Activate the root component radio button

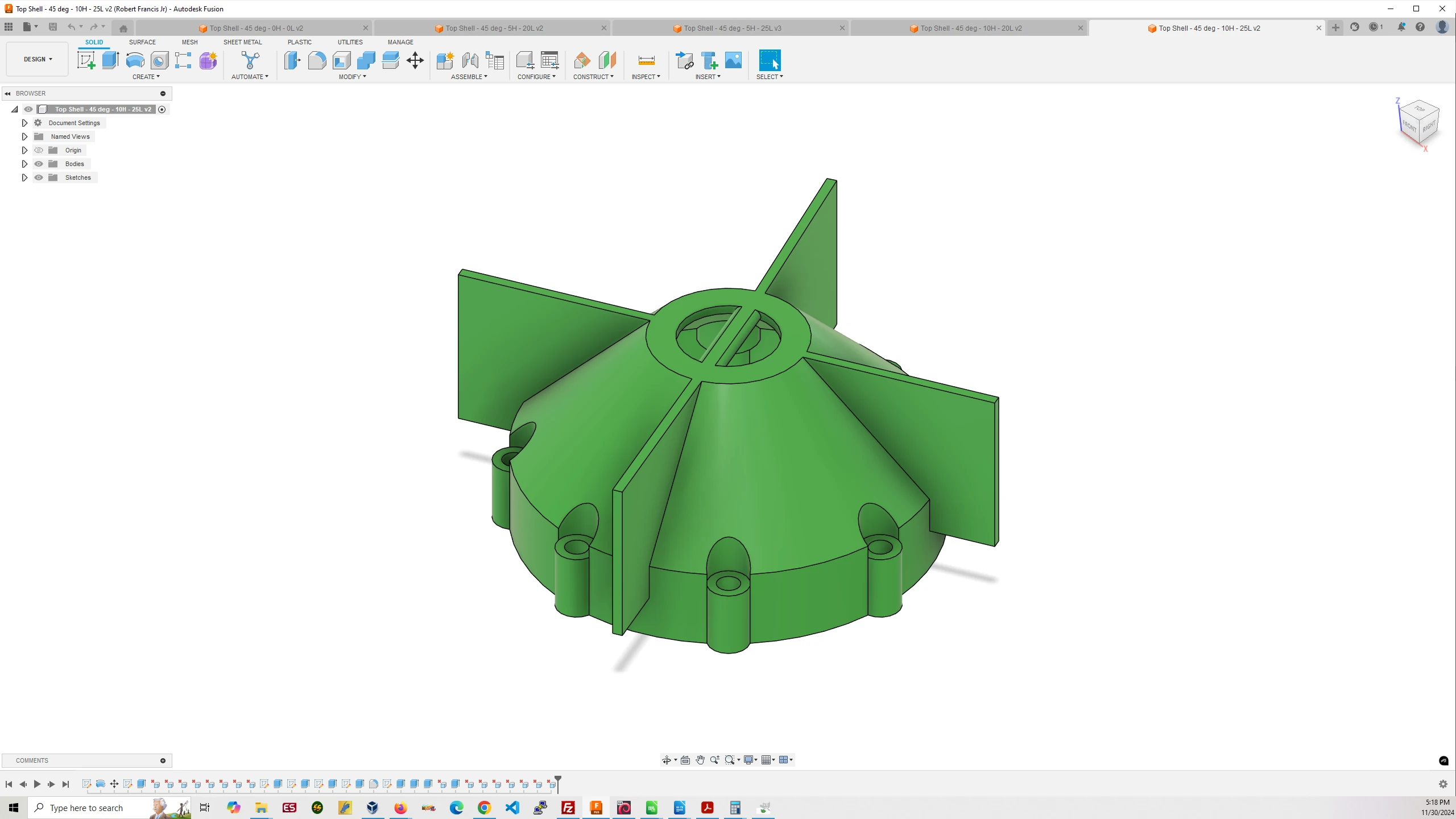pos(162,109)
